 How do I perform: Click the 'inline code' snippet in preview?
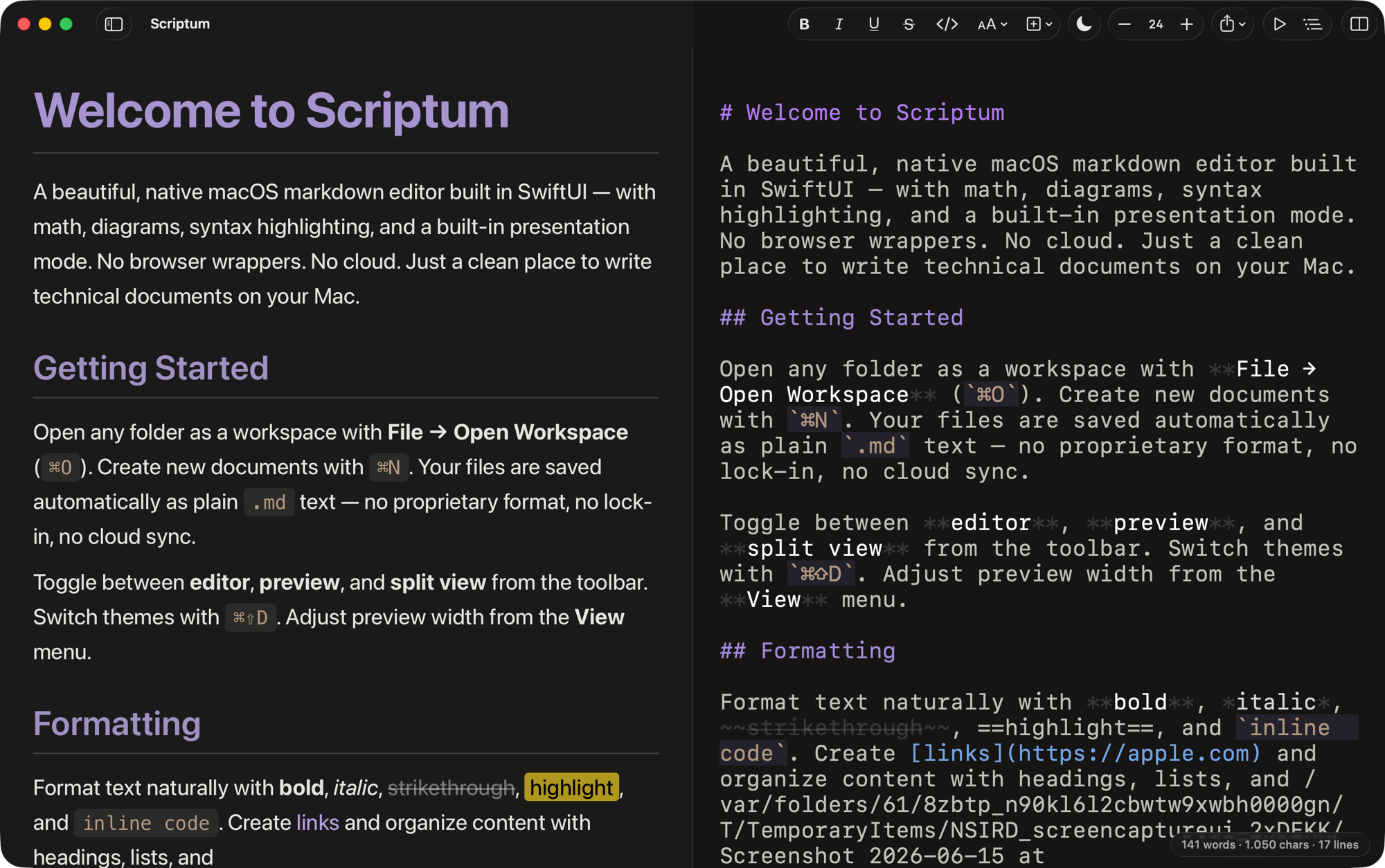[x=146, y=823]
